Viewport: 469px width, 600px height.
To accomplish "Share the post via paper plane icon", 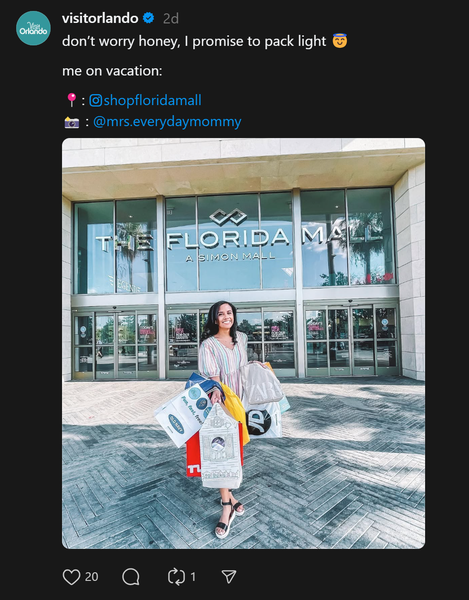I will pos(229,576).
